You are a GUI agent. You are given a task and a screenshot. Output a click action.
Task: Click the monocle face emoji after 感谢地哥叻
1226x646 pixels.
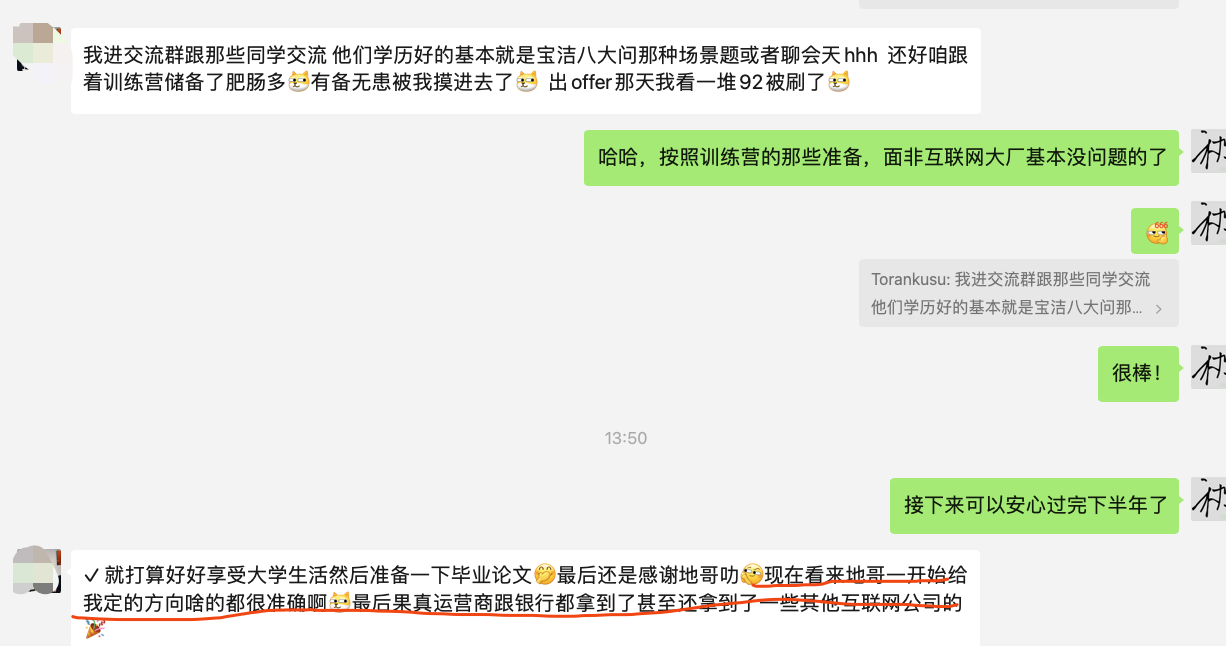point(752,575)
